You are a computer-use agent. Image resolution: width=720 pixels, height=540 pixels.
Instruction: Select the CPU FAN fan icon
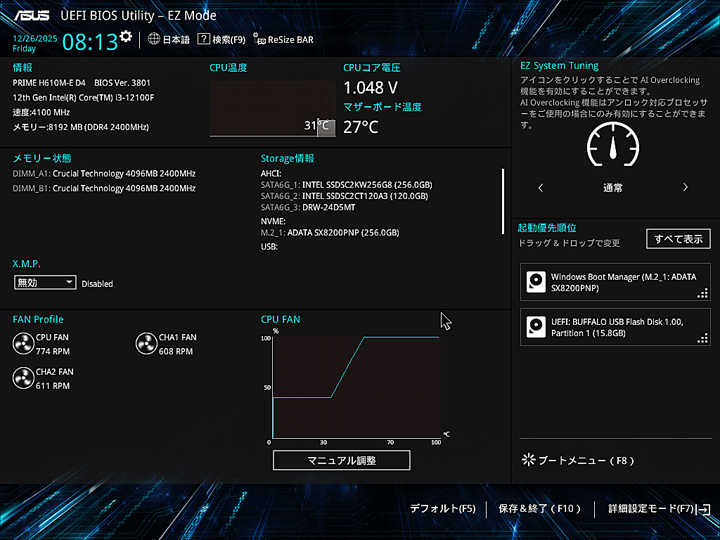[x=23, y=345]
